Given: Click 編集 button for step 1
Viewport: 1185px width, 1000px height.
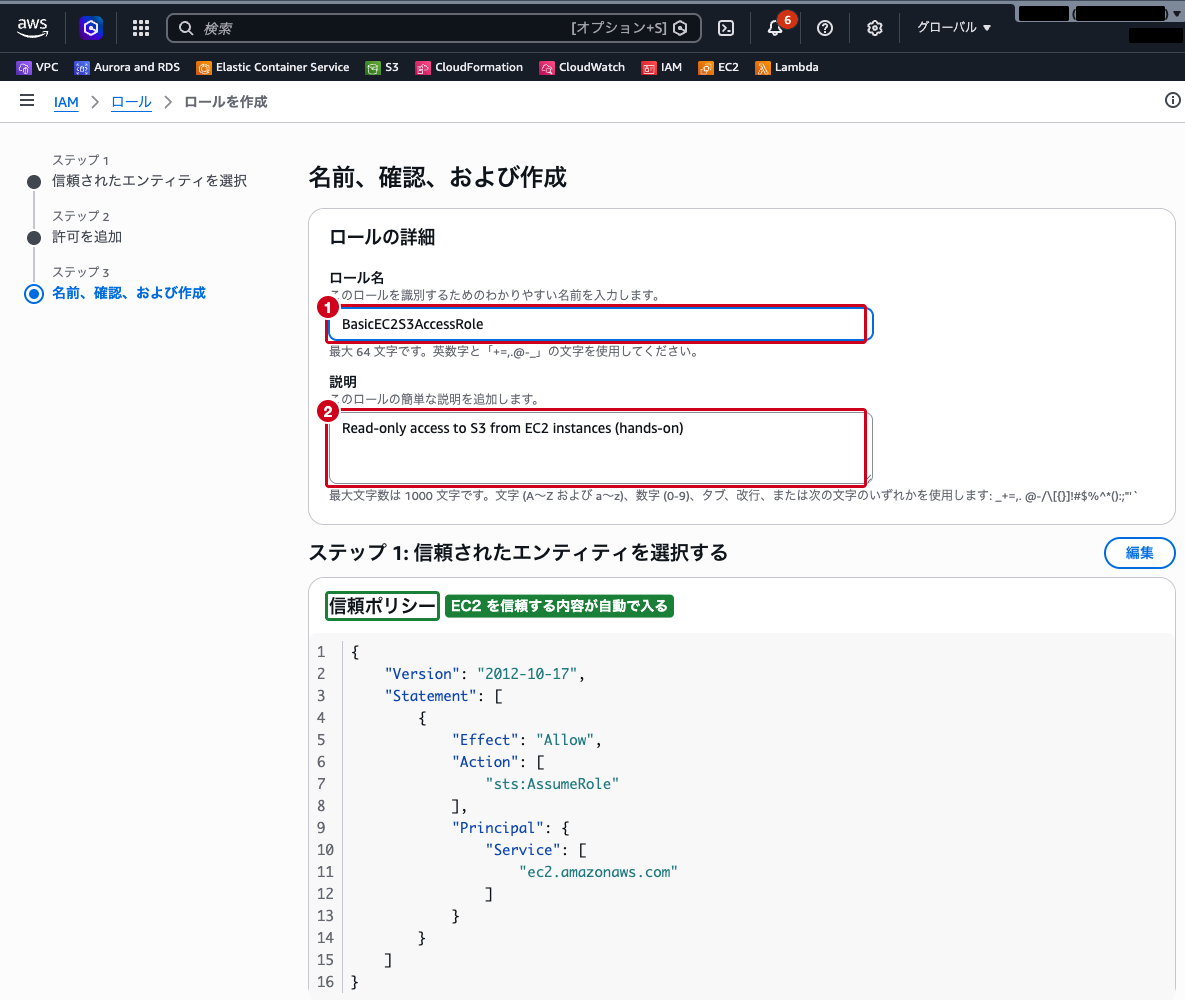Looking at the screenshot, I should click(1139, 553).
